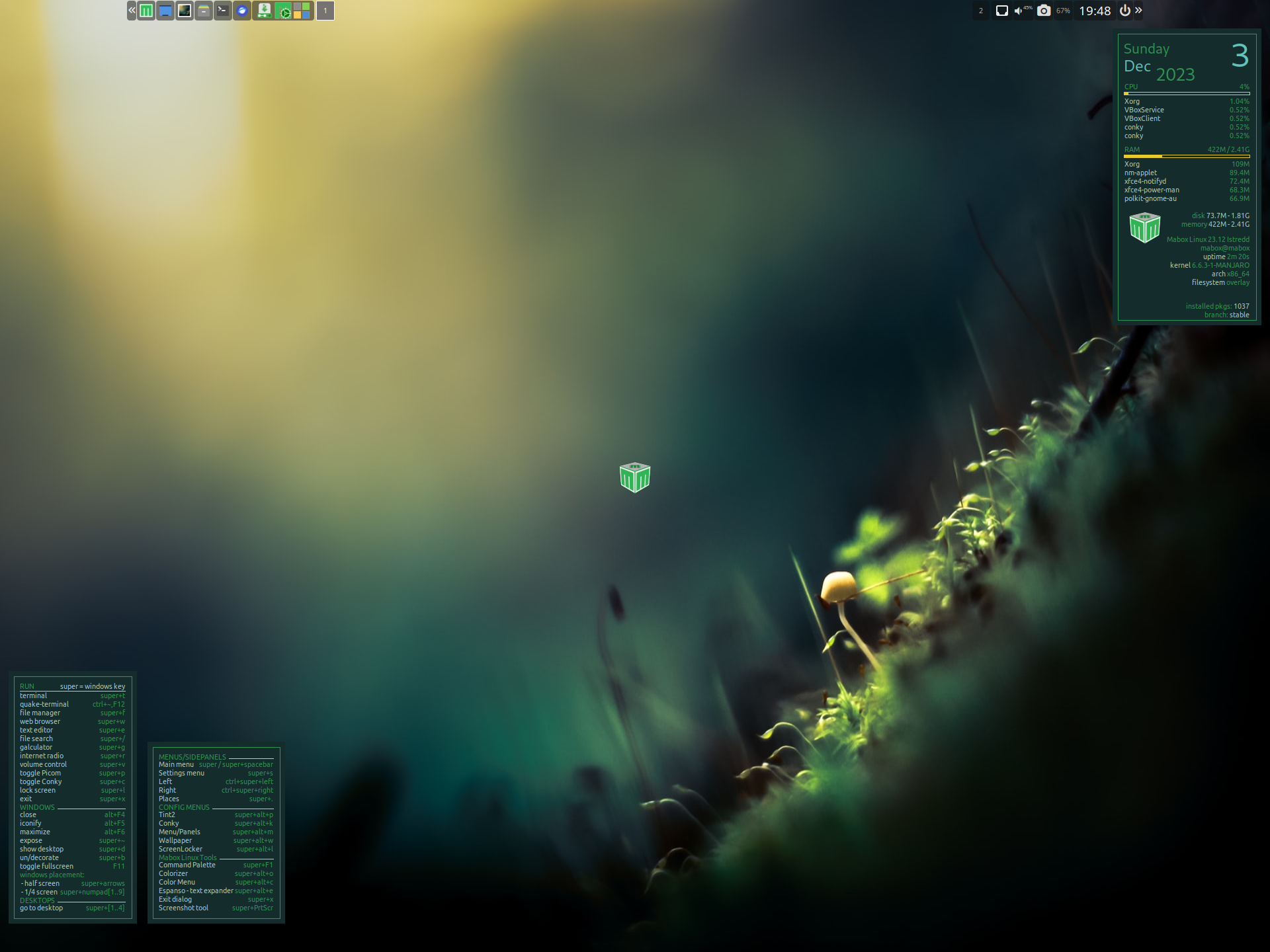Open the Mabox Control Center icon
This screenshot has width=1270, height=952.
click(x=283, y=11)
